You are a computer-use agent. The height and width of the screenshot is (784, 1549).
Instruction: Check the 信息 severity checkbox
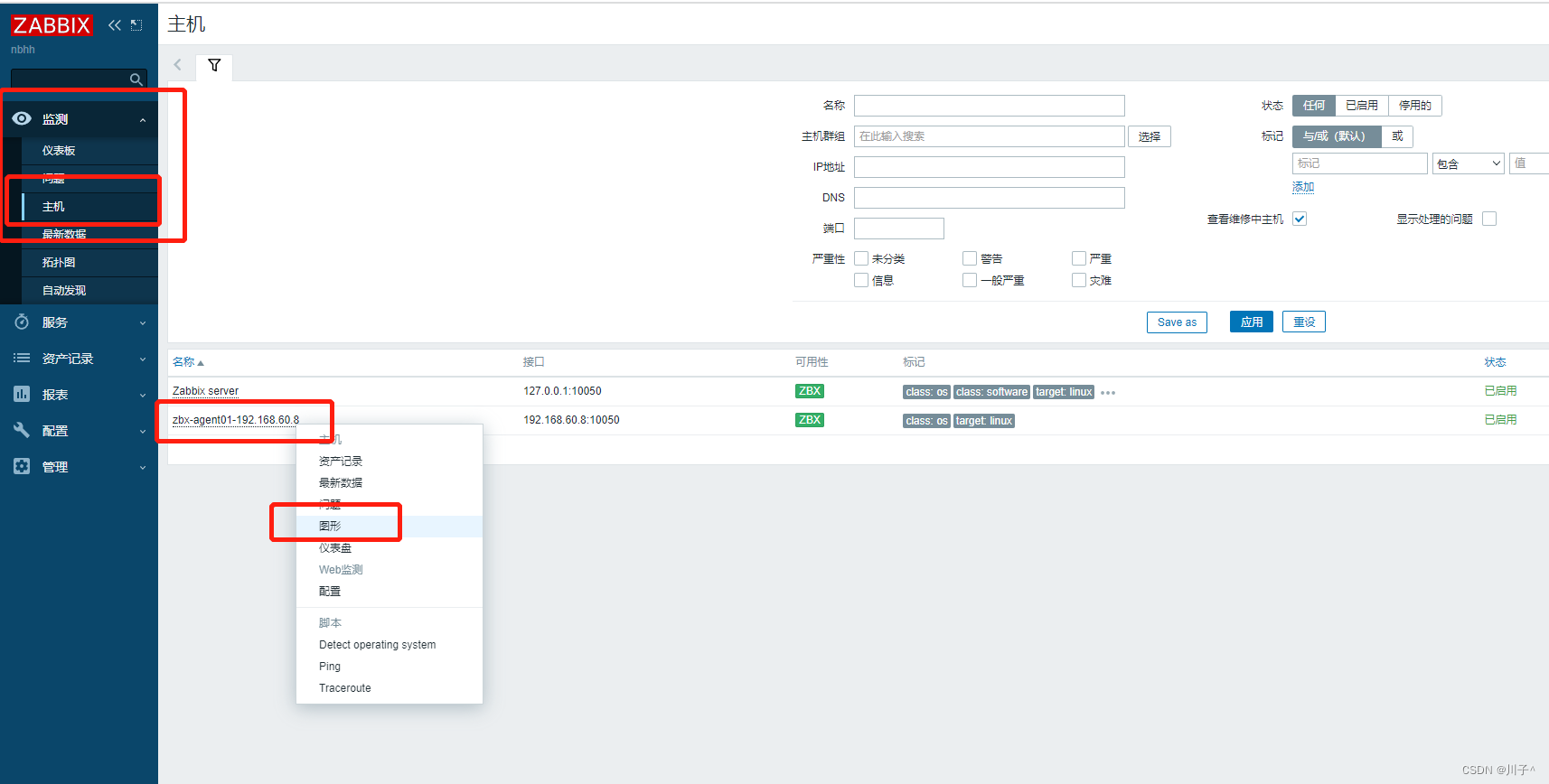coord(861,280)
